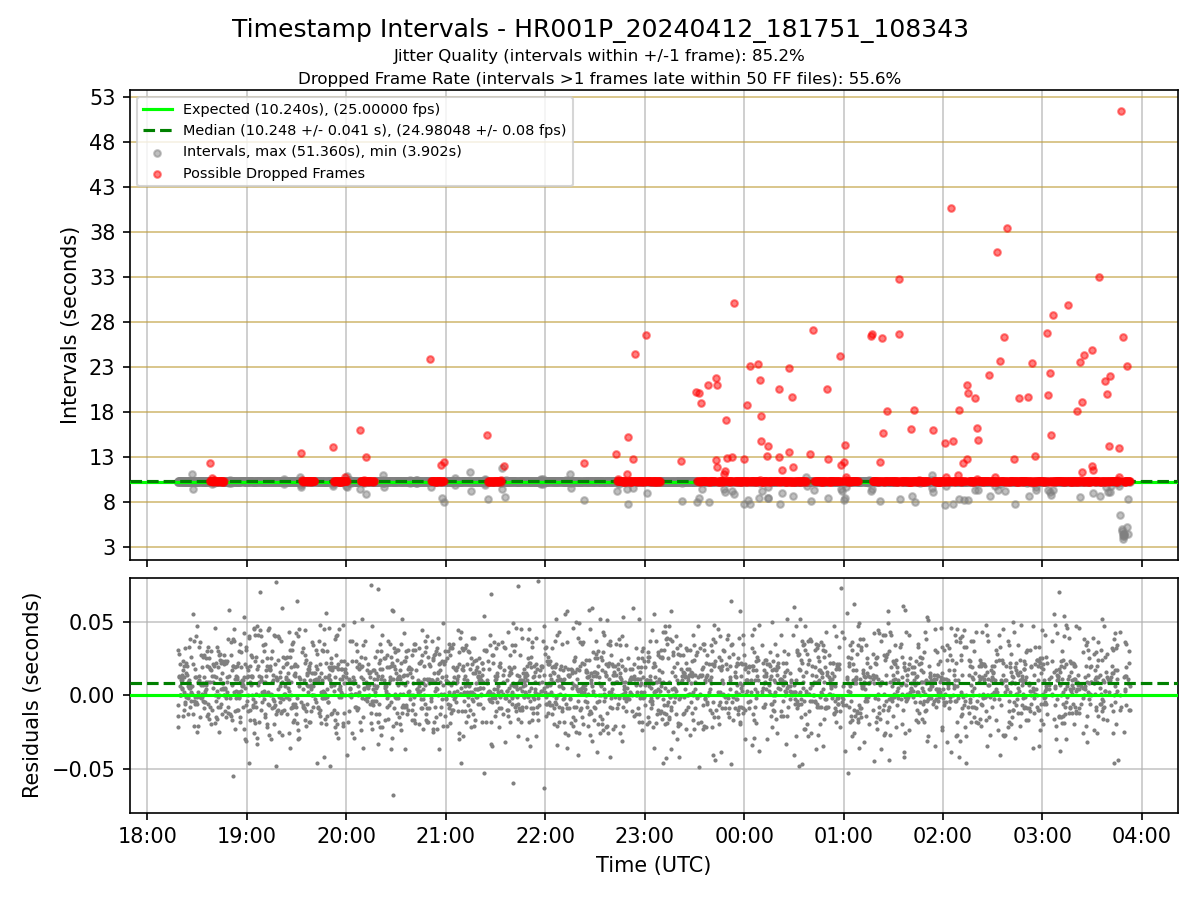Click the 33 y-axis tick label
The image size is (1200, 900).
pyautogui.click(x=104, y=277)
